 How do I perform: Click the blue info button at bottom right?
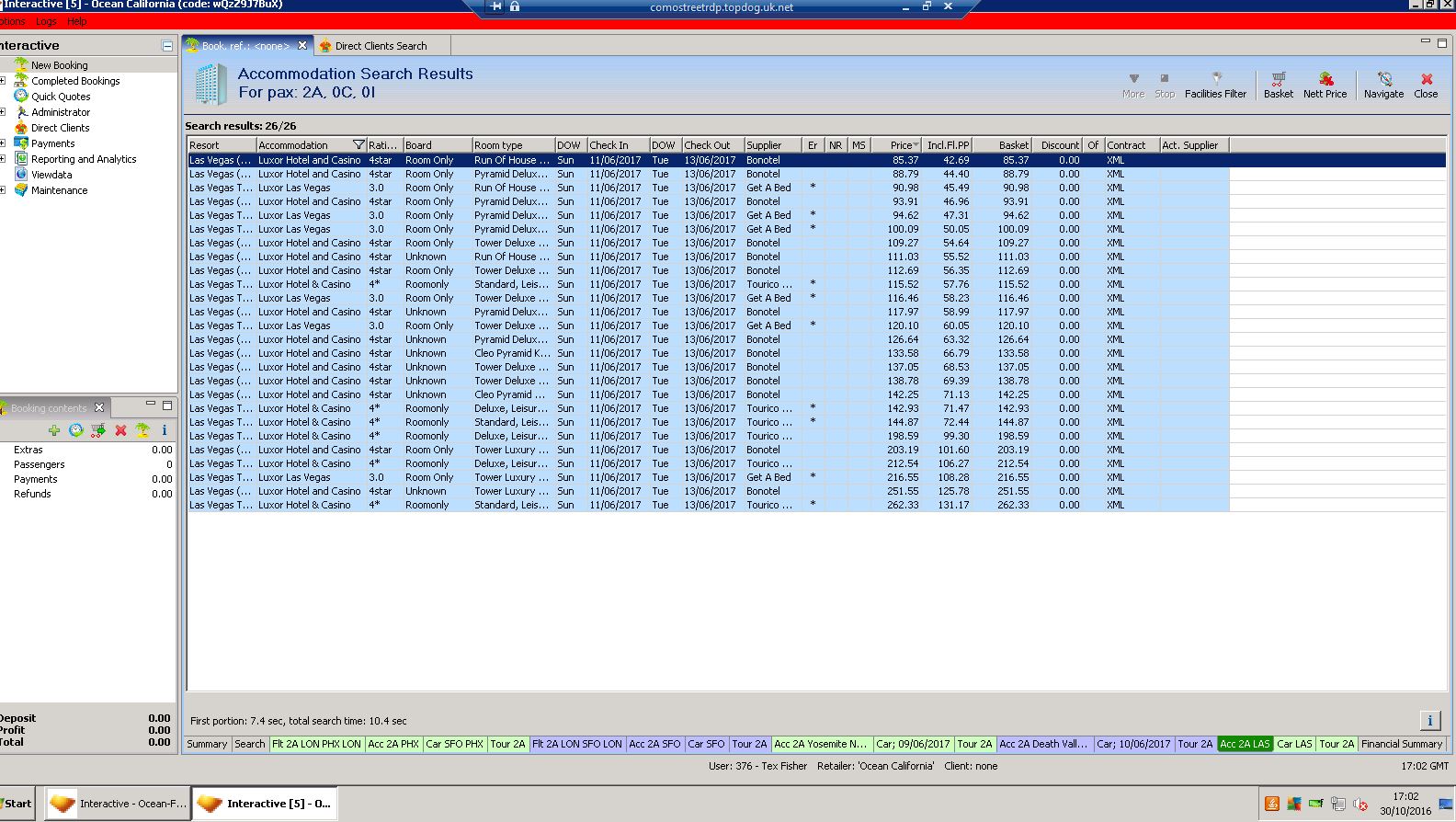(1429, 721)
